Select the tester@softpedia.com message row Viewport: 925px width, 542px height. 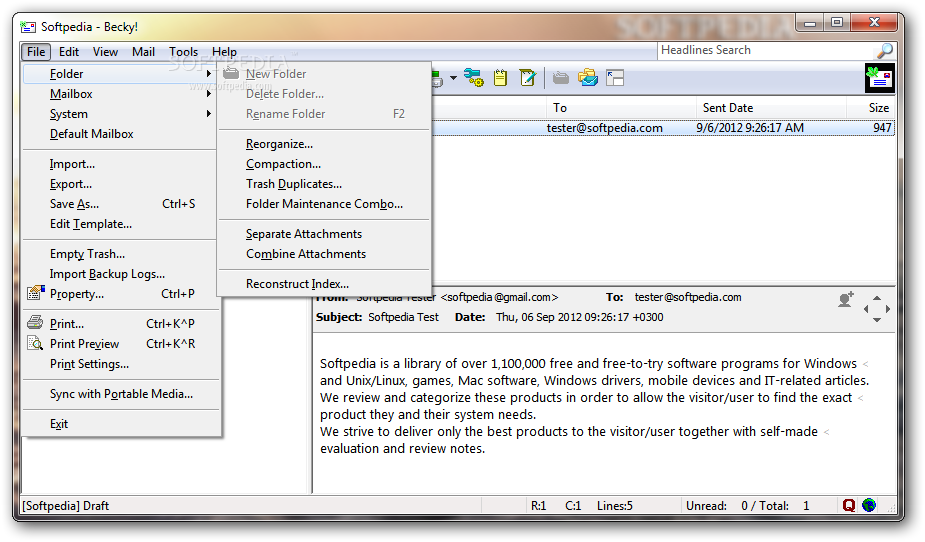click(x=664, y=128)
